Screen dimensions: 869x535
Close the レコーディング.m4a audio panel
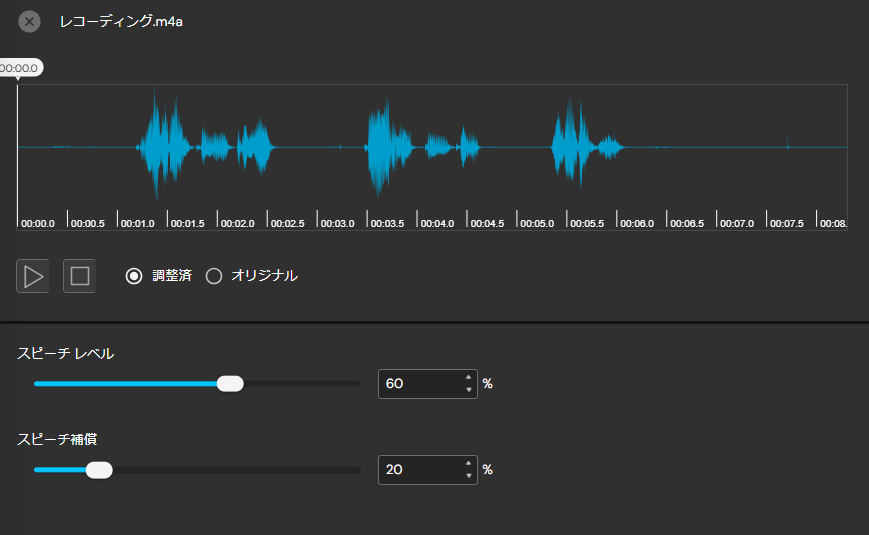click(29, 22)
